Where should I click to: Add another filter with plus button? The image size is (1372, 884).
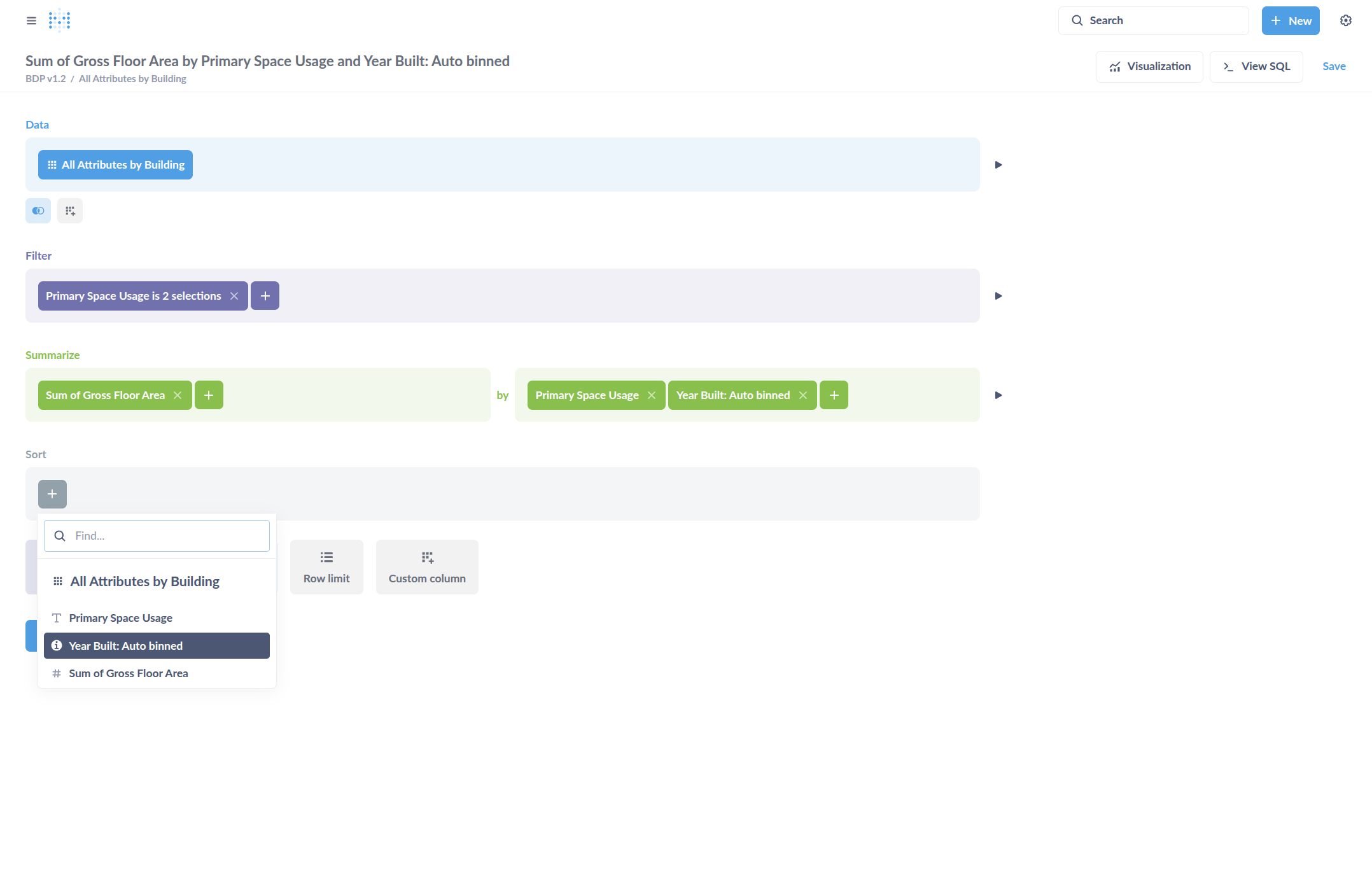tap(265, 296)
